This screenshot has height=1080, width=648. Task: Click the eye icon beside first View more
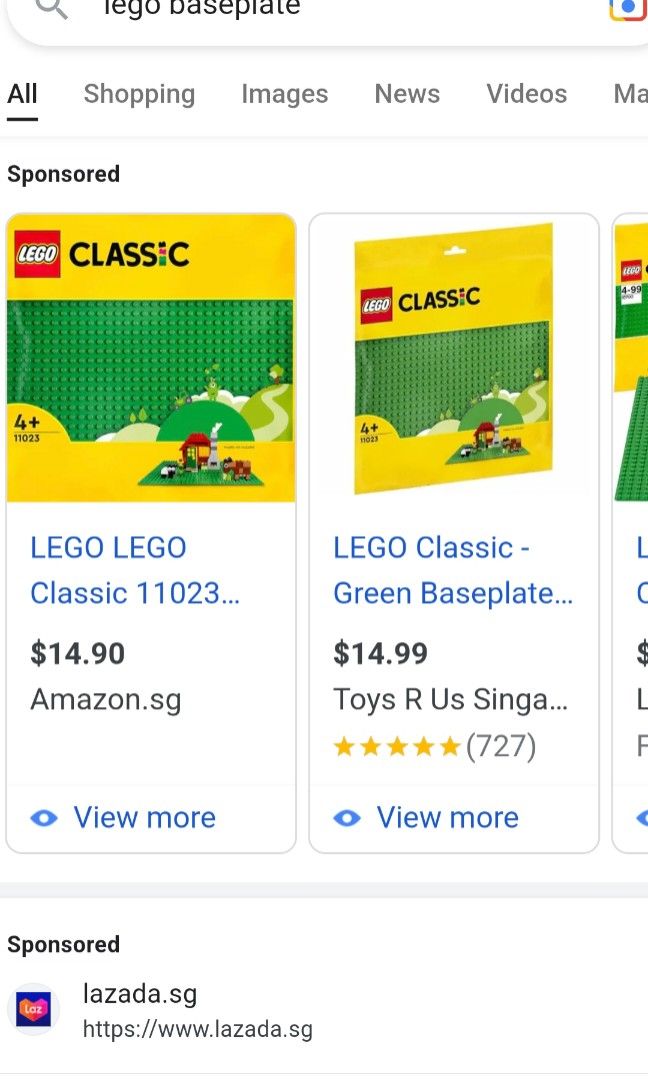(43, 818)
